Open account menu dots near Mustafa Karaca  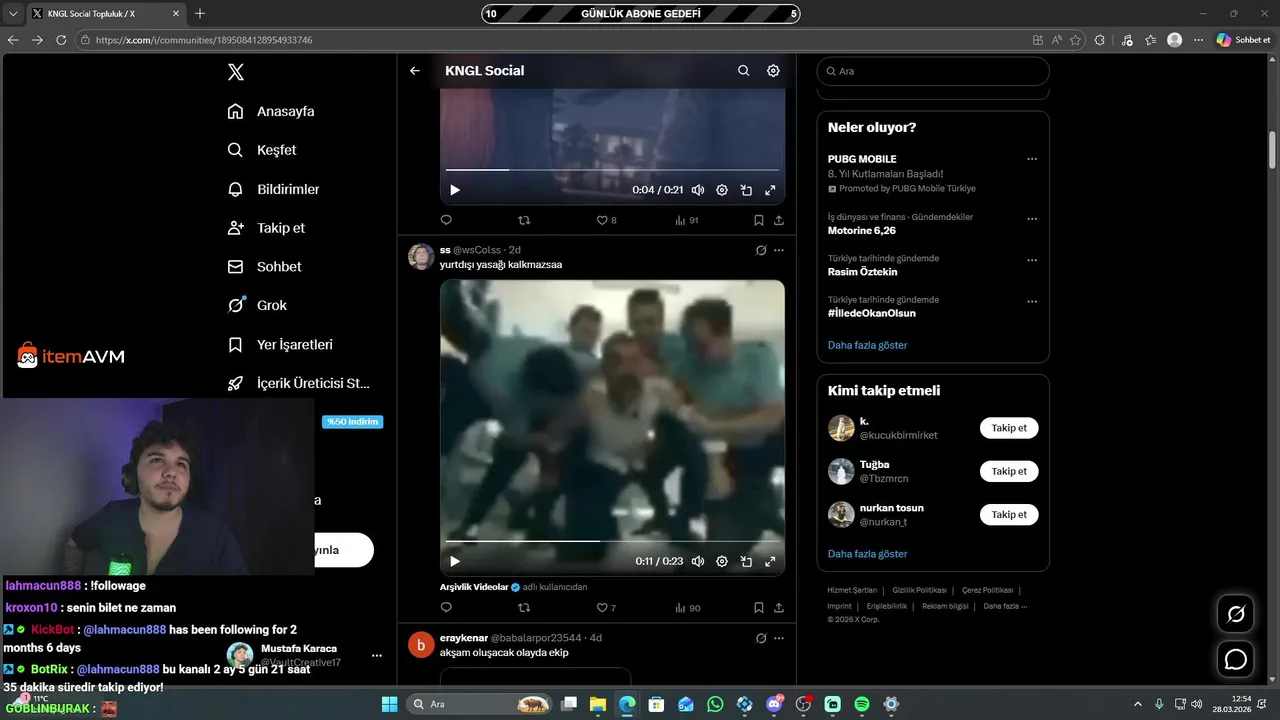377,656
